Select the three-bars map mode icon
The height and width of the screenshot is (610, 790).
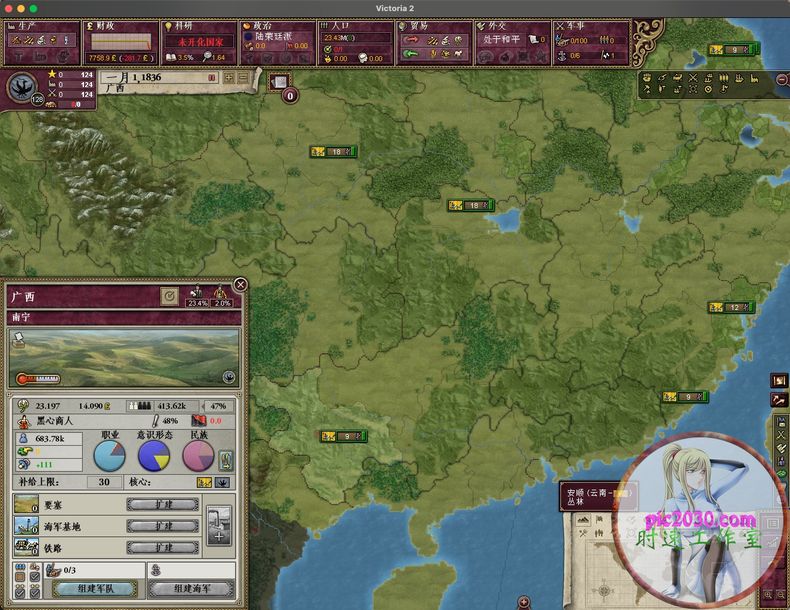pyautogui.click(x=723, y=78)
